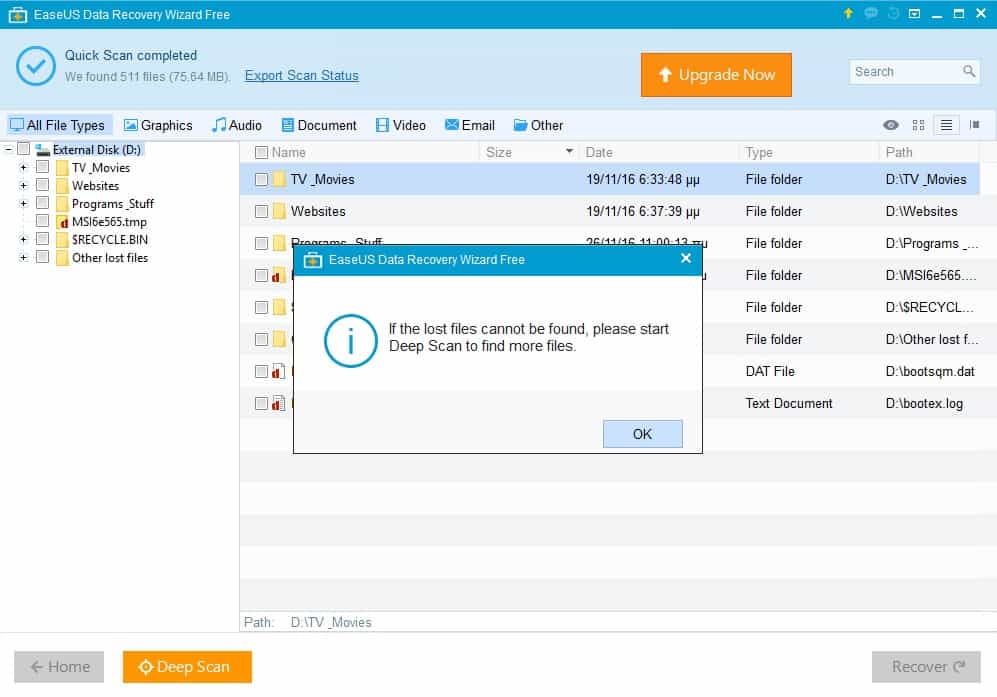Image resolution: width=997 pixels, height=697 pixels.
Task: Sort by the Type column header
Action: tap(809, 152)
